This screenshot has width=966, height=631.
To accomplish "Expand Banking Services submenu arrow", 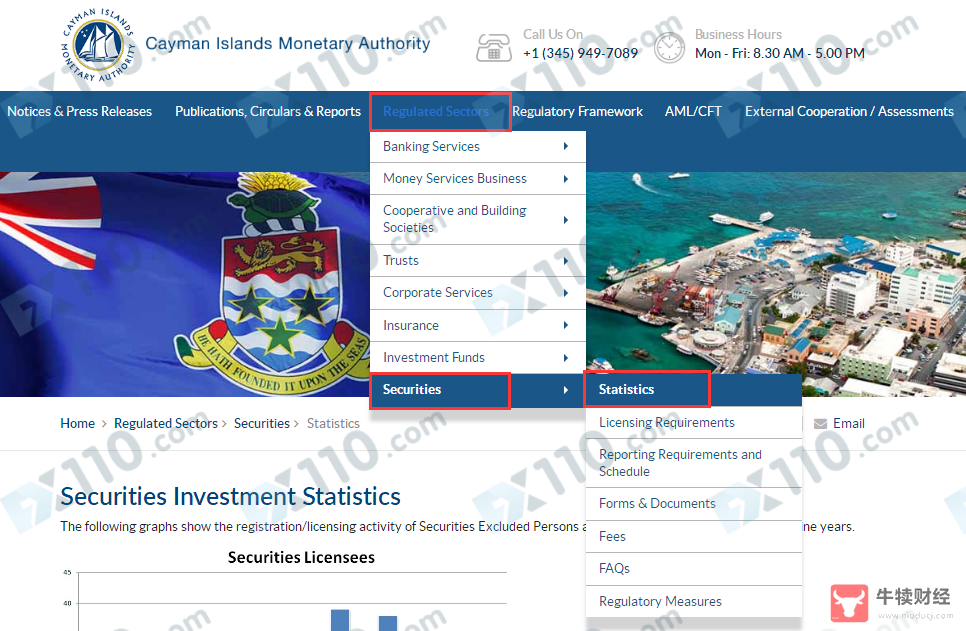I will [x=566, y=147].
